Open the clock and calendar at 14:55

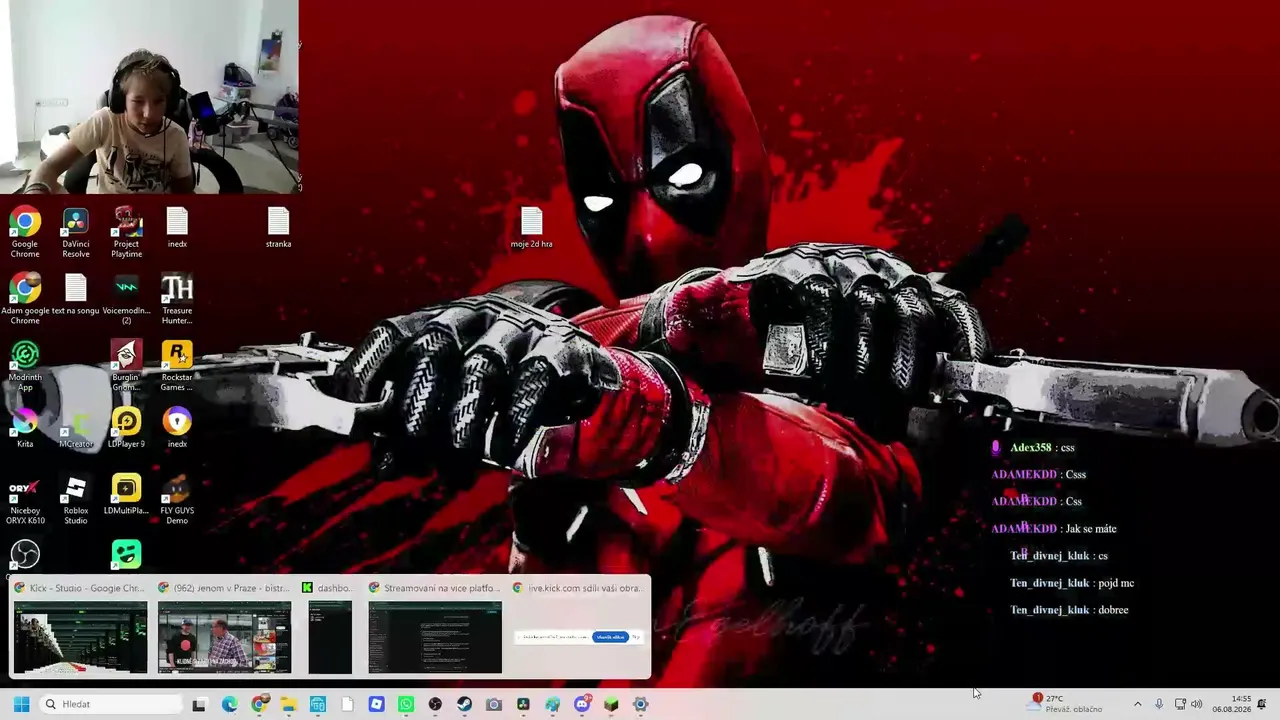[x=1232, y=704]
